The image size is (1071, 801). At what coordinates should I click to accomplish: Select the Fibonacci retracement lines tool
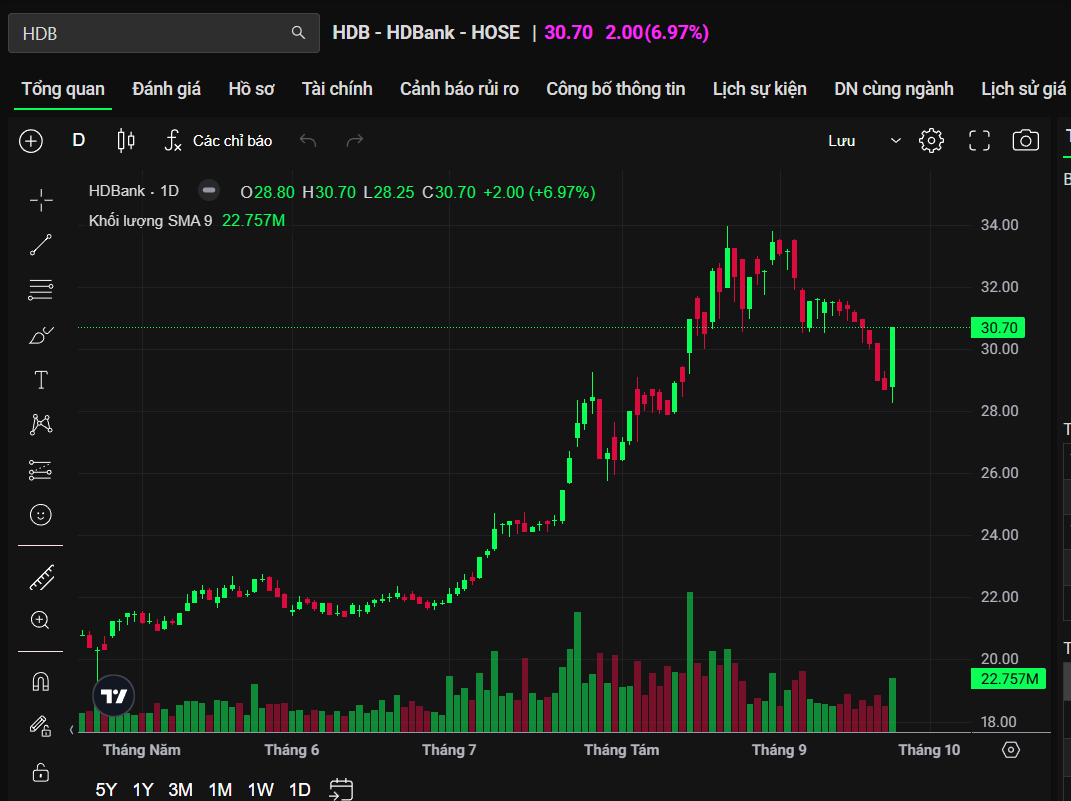(41, 290)
